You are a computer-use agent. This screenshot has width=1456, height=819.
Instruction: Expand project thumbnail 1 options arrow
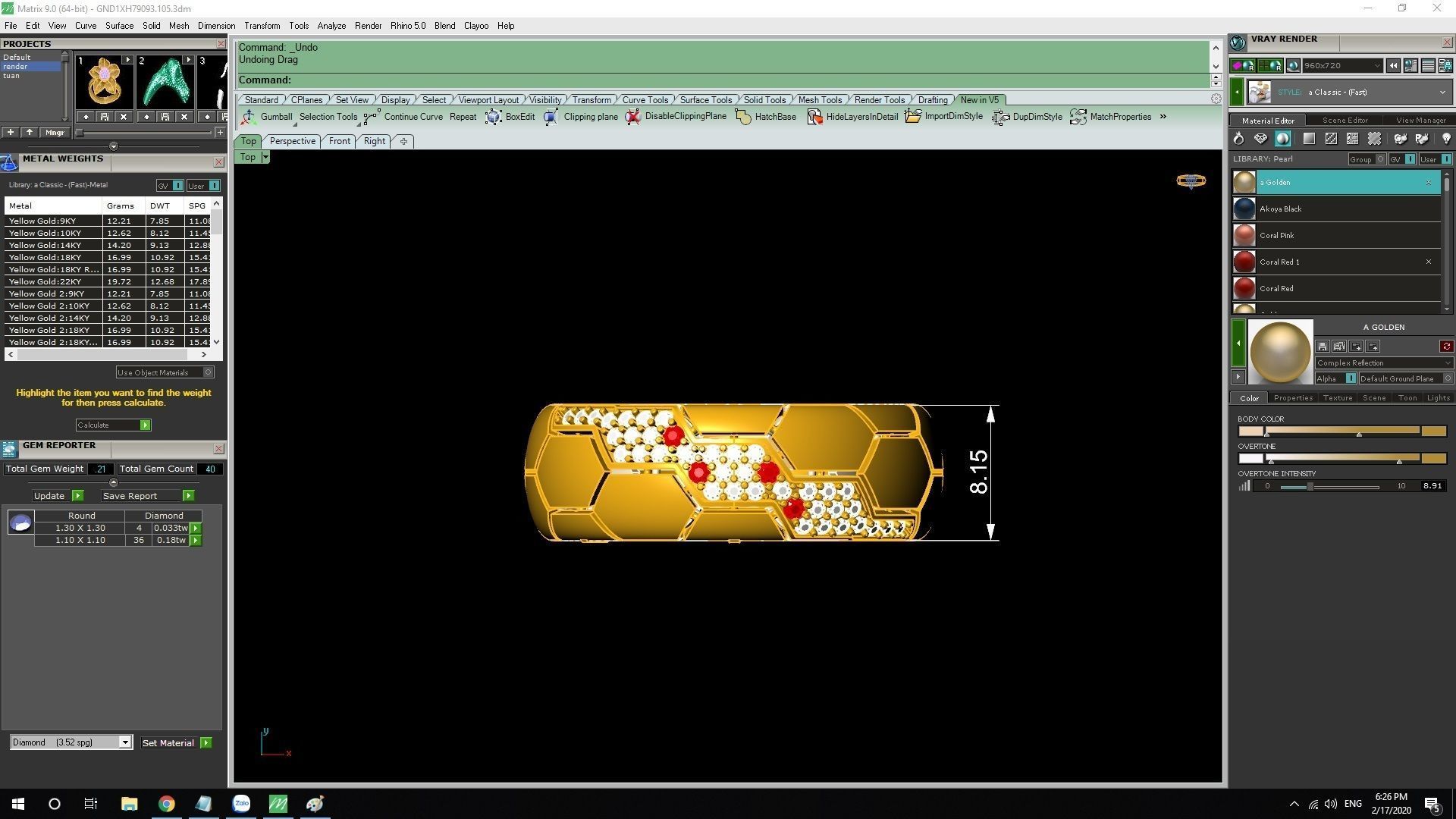127,59
